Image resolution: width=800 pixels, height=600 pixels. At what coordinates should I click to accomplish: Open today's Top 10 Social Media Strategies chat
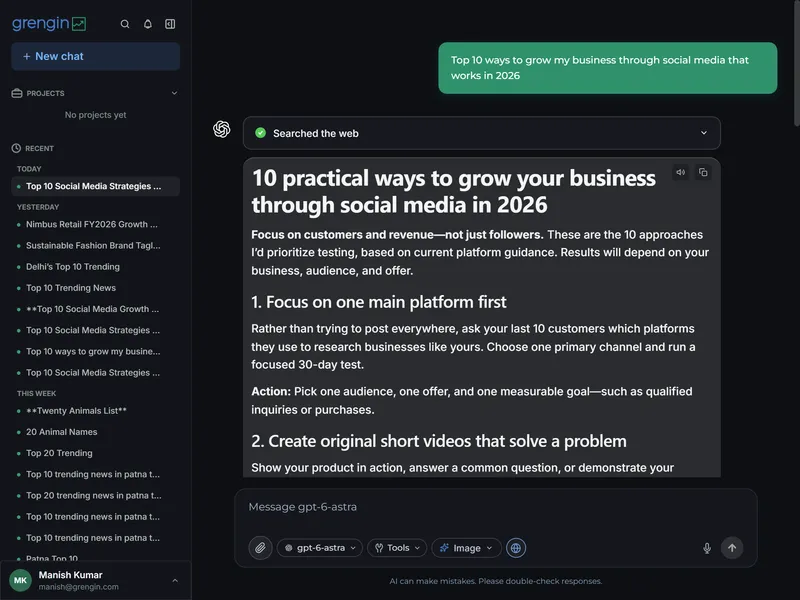(95, 186)
